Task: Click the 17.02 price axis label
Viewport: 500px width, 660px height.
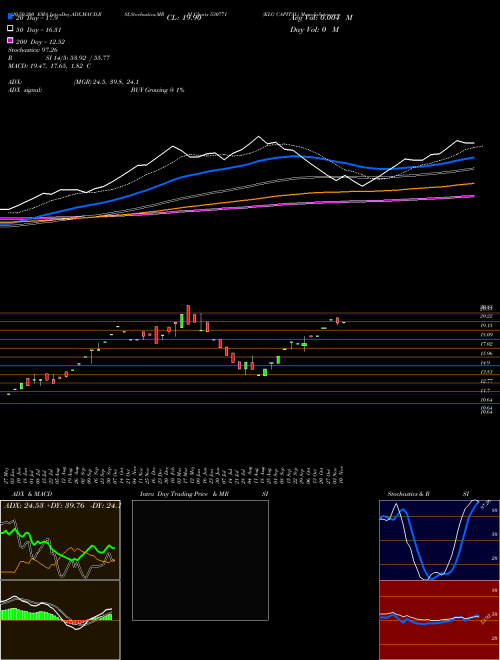Action: tap(487, 344)
